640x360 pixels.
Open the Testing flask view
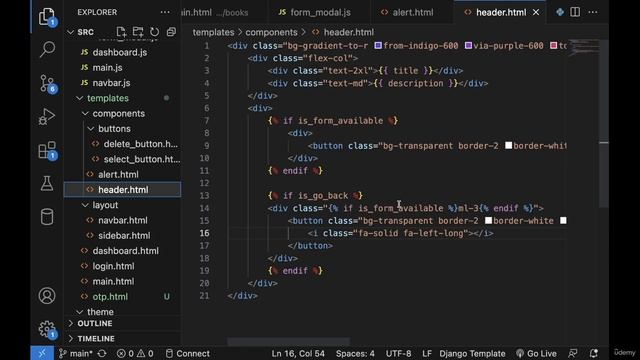(47, 184)
